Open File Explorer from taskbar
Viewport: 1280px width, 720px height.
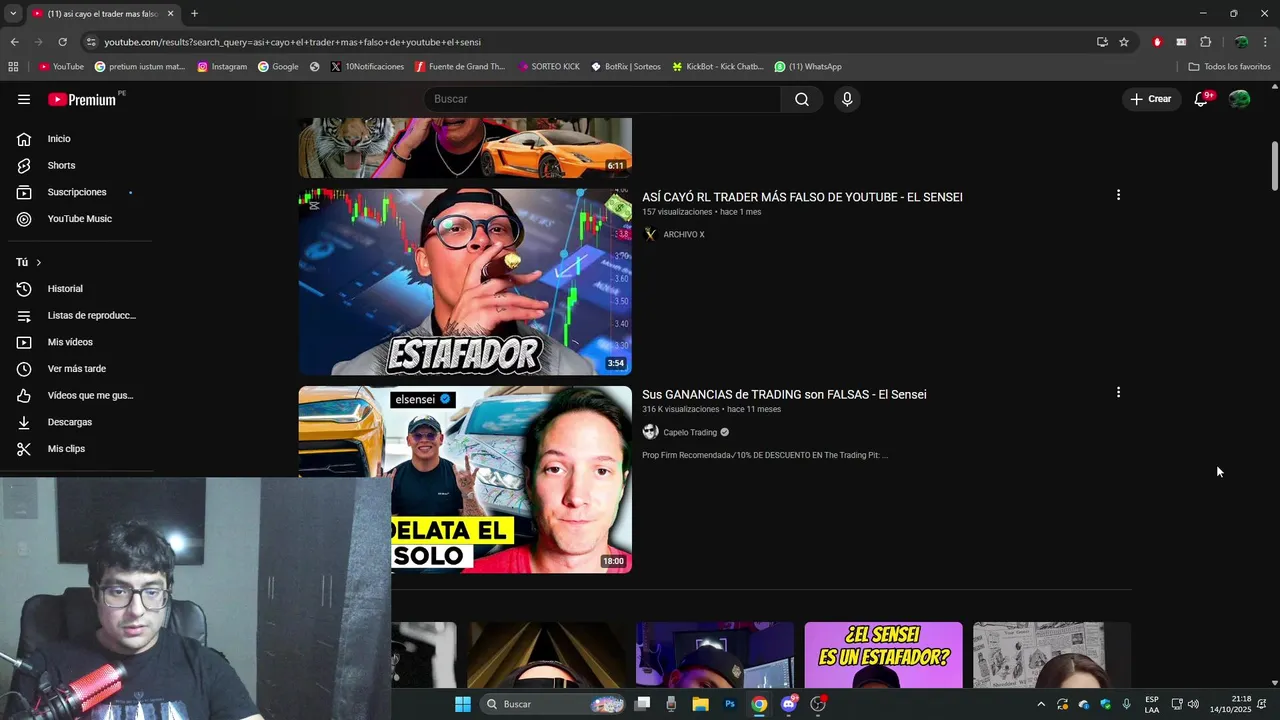[x=700, y=704]
